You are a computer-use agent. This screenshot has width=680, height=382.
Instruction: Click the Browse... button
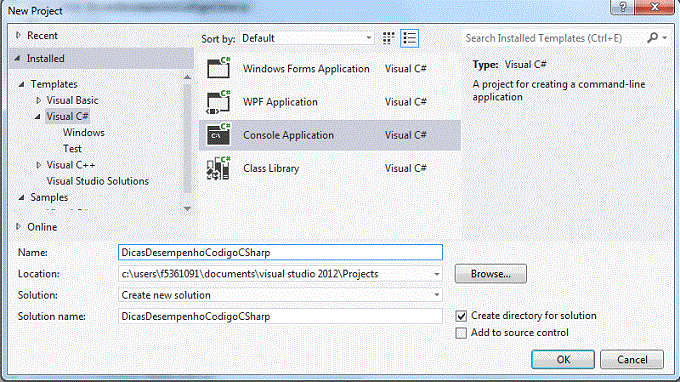(x=490, y=274)
